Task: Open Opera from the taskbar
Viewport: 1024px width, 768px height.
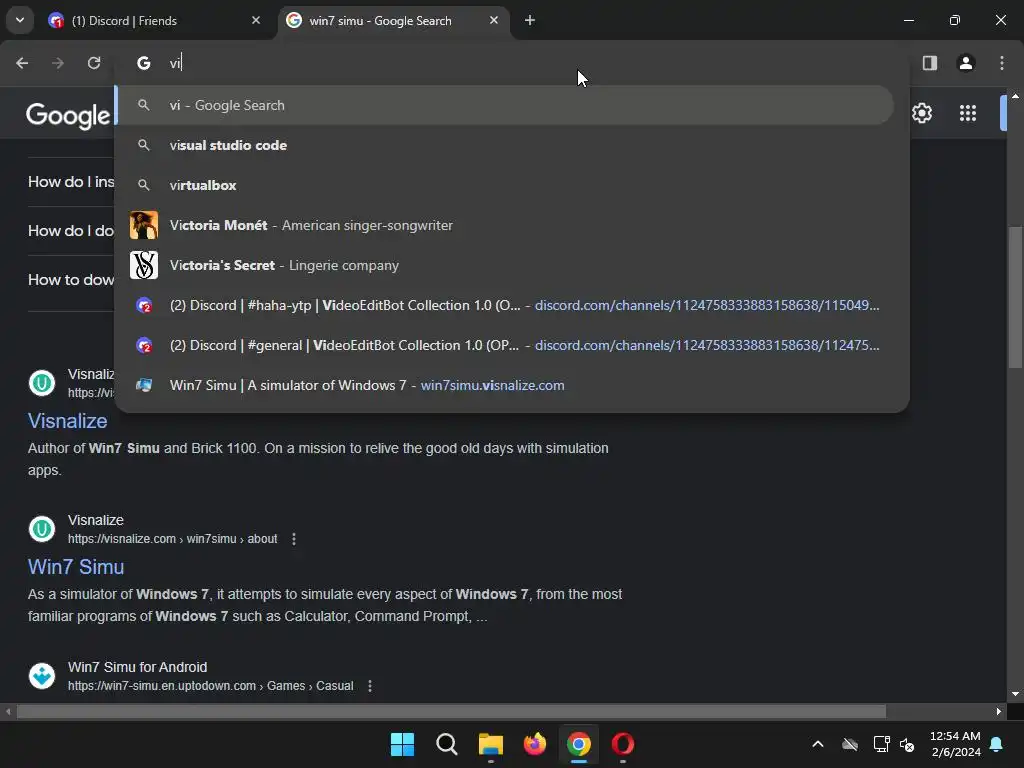Action: tap(623, 744)
